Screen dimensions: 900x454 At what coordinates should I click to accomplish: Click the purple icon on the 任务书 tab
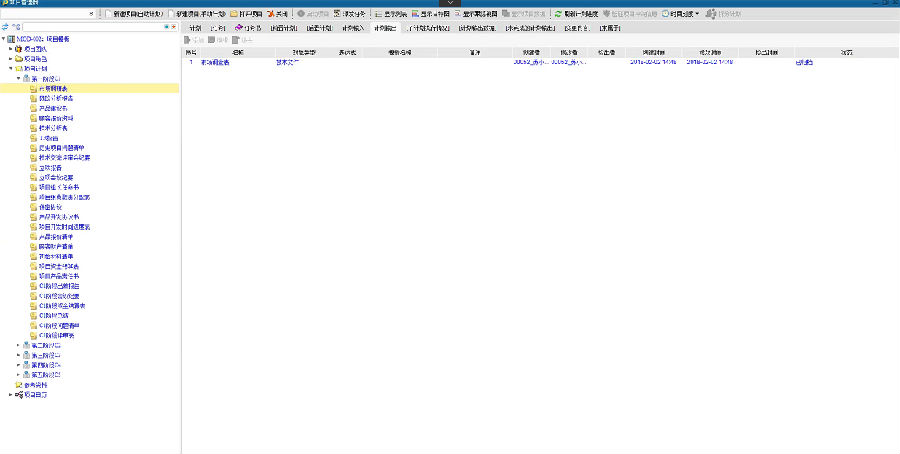[x=238, y=28]
